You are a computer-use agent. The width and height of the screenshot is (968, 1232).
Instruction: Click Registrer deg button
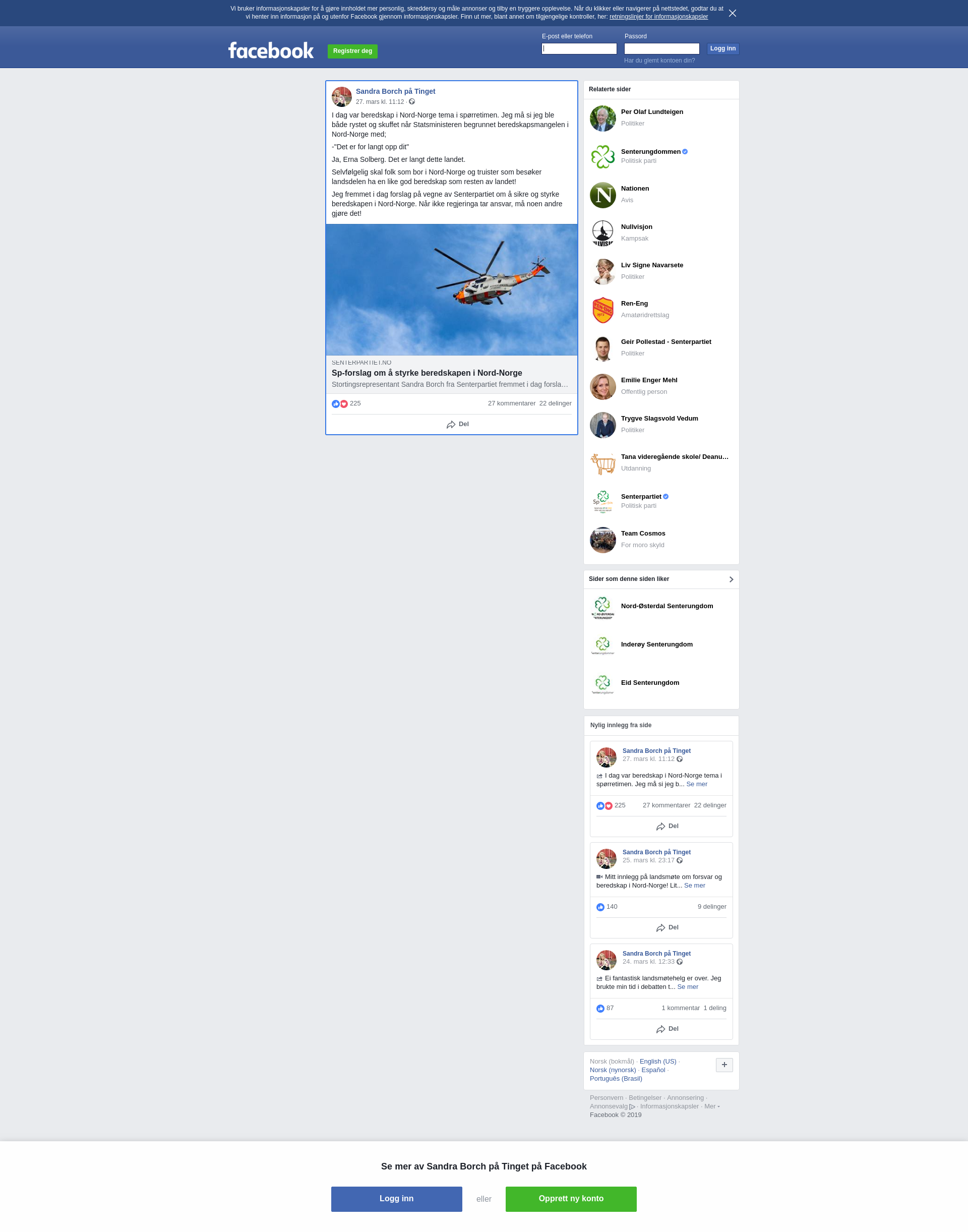[352, 51]
